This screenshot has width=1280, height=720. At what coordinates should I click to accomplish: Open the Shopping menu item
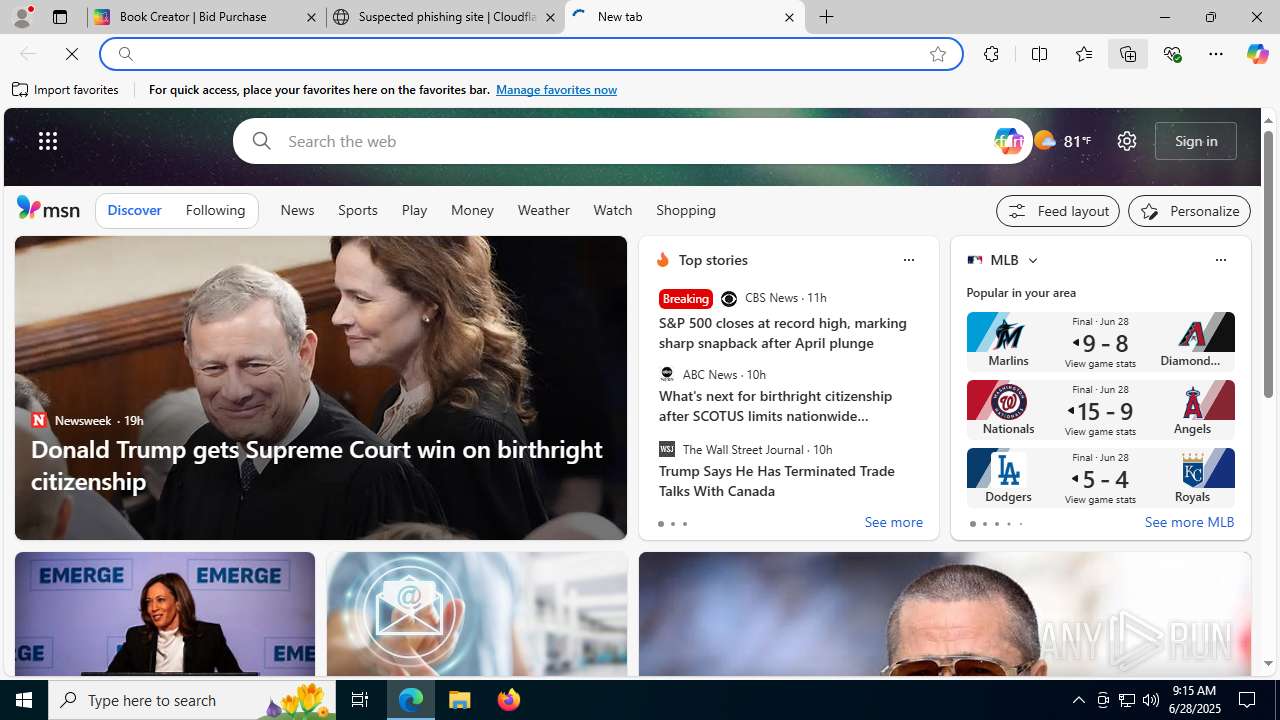pyautogui.click(x=686, y=210)
